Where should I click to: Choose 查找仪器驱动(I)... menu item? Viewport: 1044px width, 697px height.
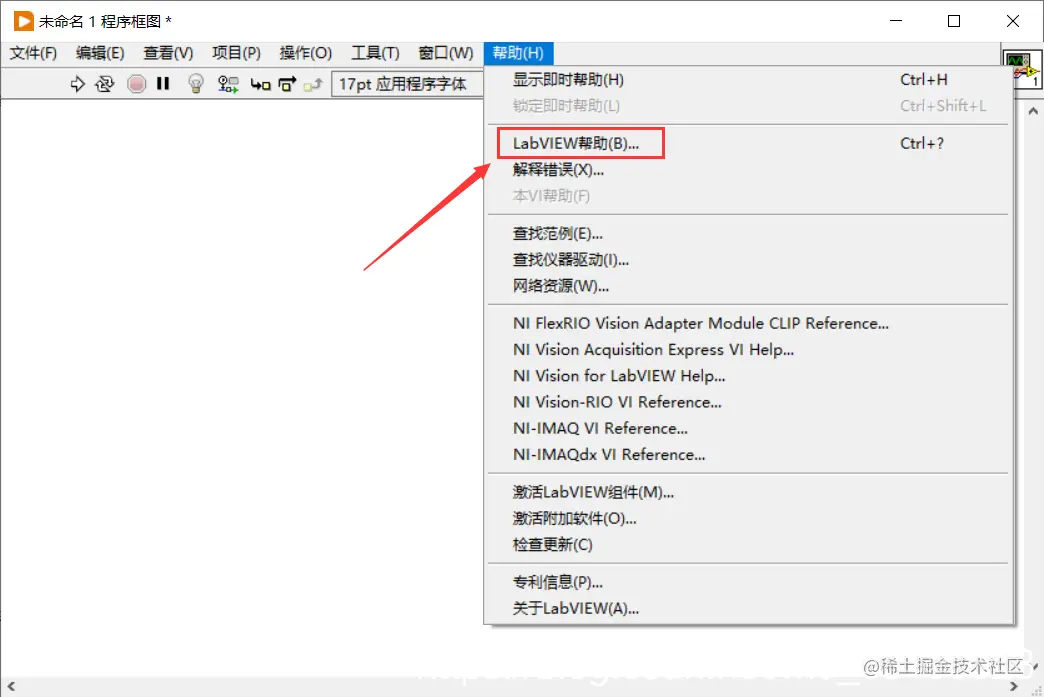click(750, 260)
